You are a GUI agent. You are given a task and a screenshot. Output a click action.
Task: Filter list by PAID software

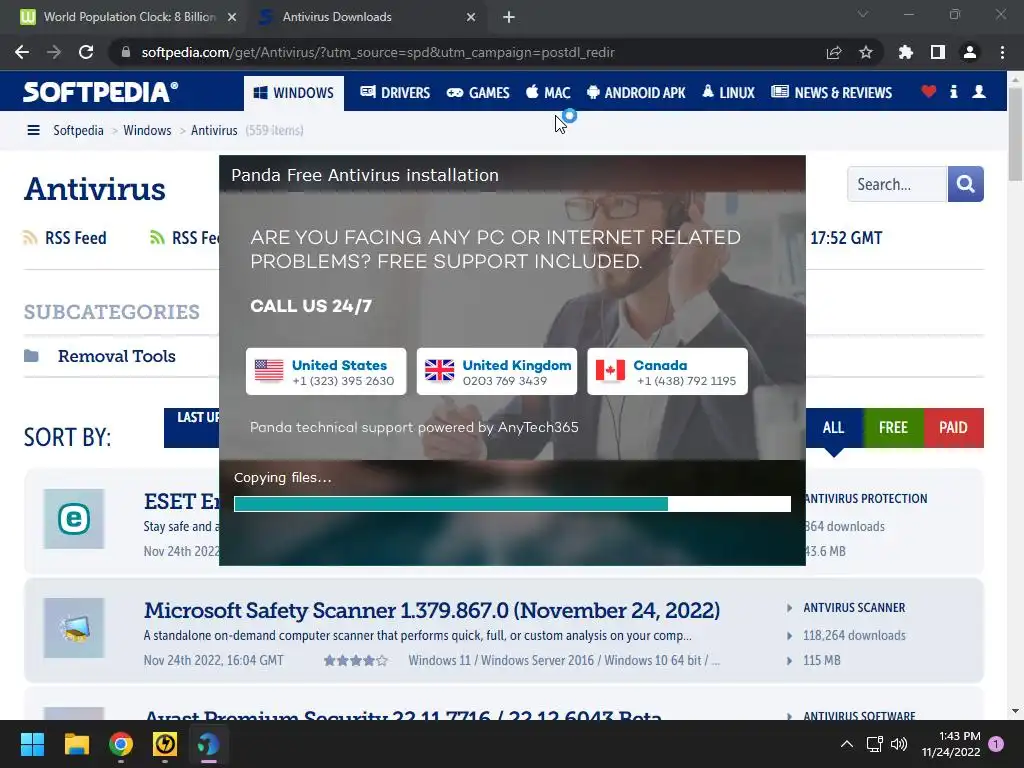click(x=953, y=428)
